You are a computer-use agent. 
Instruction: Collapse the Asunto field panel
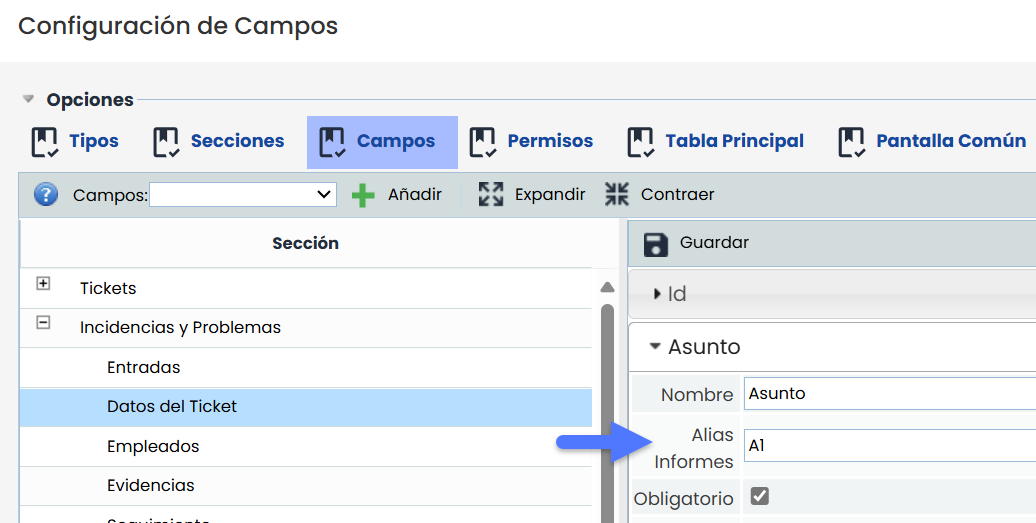coord(655,347)
